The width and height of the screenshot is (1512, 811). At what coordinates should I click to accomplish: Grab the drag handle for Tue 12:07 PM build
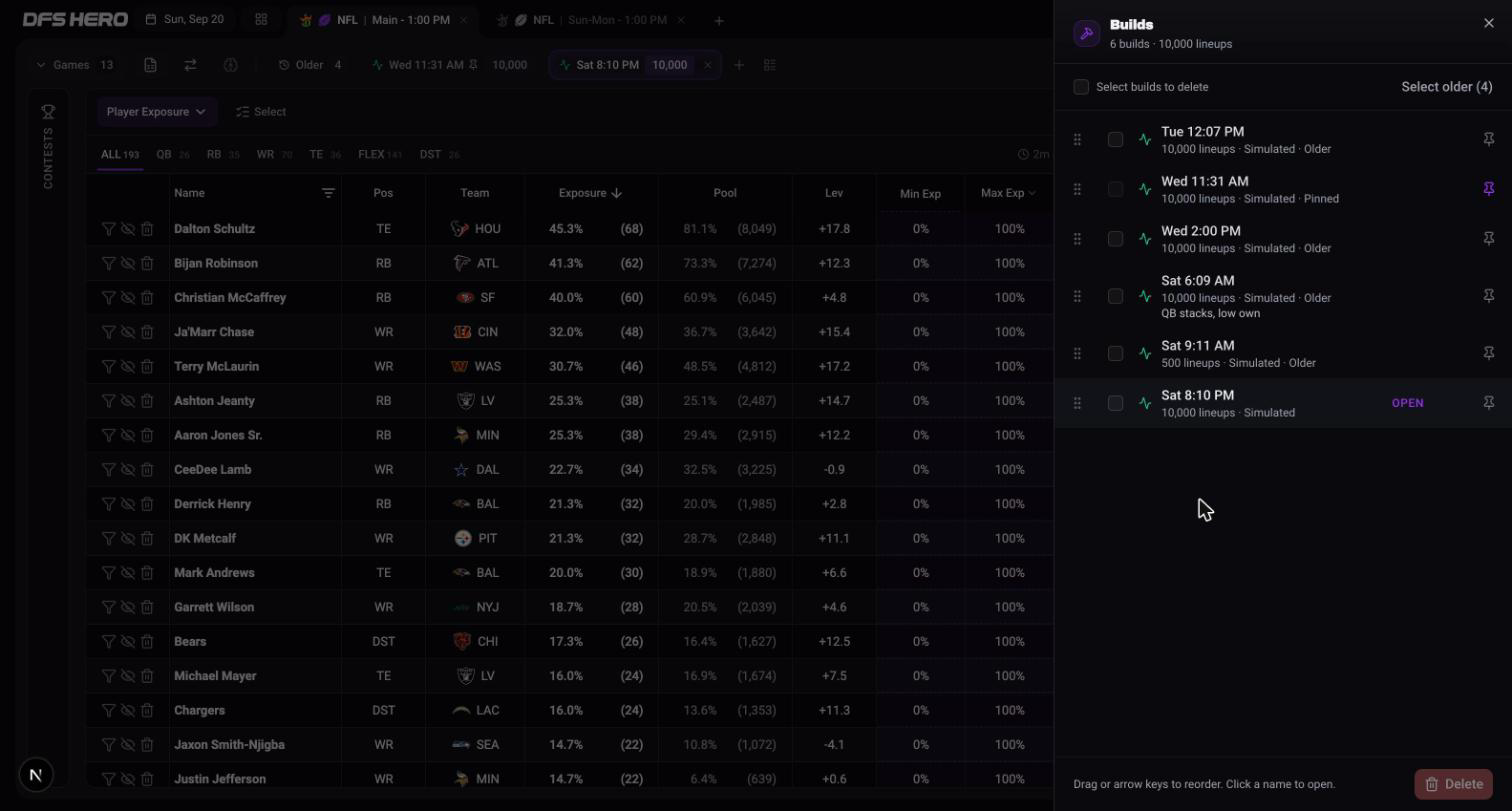click(1077, 140)
